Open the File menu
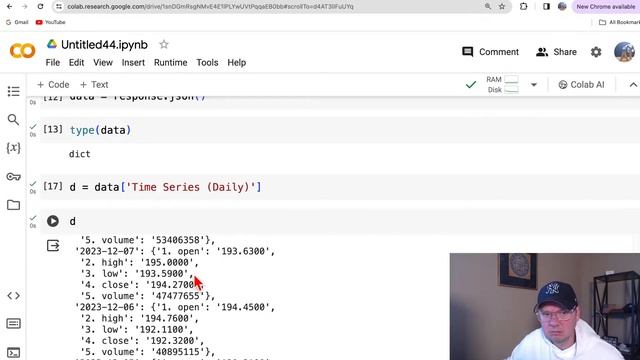 [53, 62]
